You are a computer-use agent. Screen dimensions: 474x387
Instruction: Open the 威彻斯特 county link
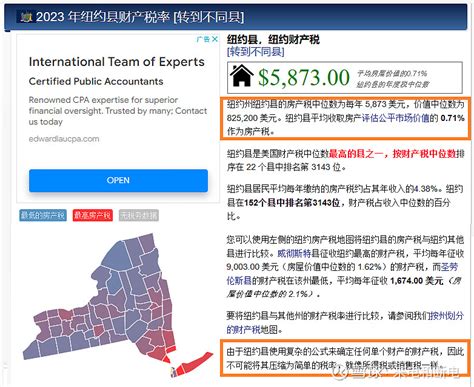(x=294, y=253)
